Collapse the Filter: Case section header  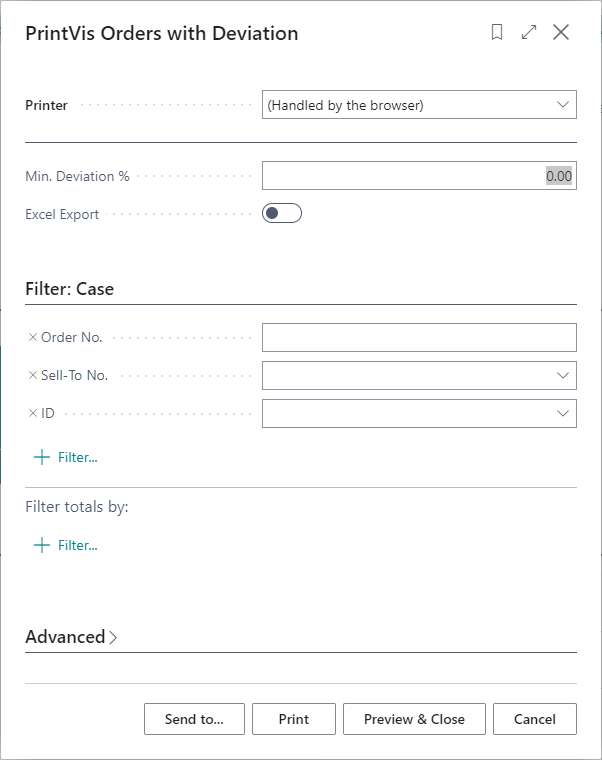click(70, 289)
